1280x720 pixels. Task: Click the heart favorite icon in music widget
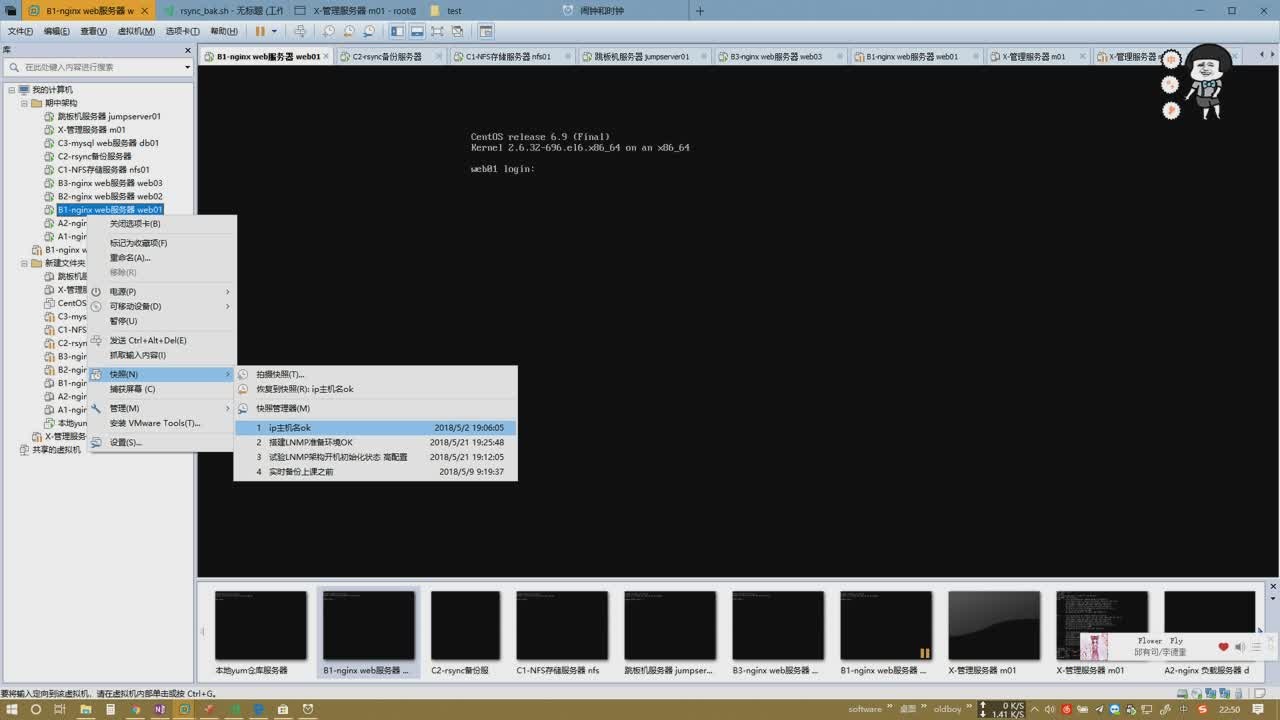[x=1223, y=647]
